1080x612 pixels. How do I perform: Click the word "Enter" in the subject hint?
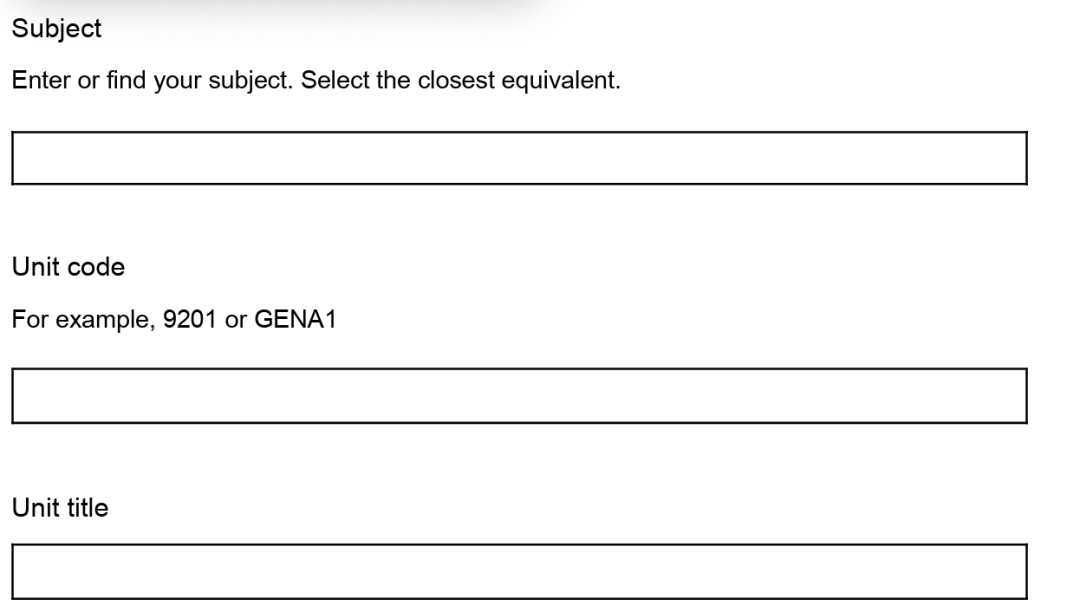coord(37,80)
